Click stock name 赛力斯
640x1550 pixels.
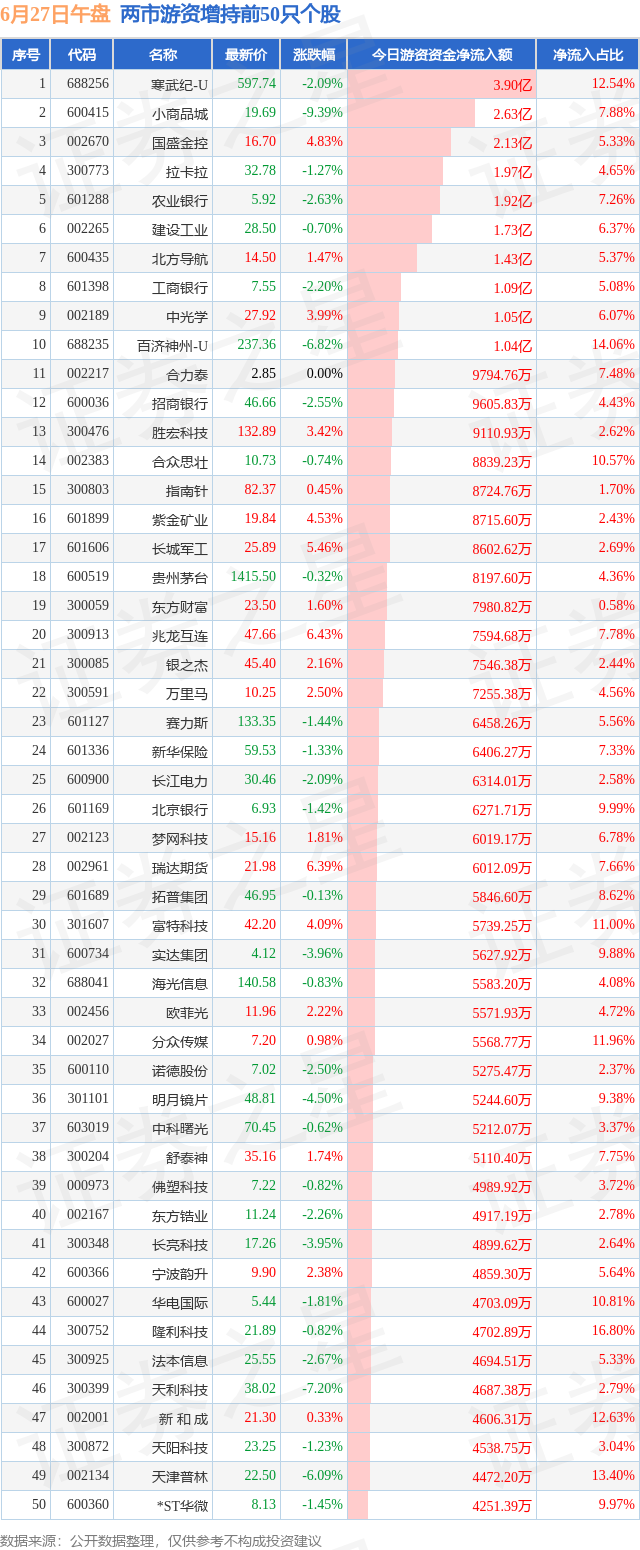point(187,722)
